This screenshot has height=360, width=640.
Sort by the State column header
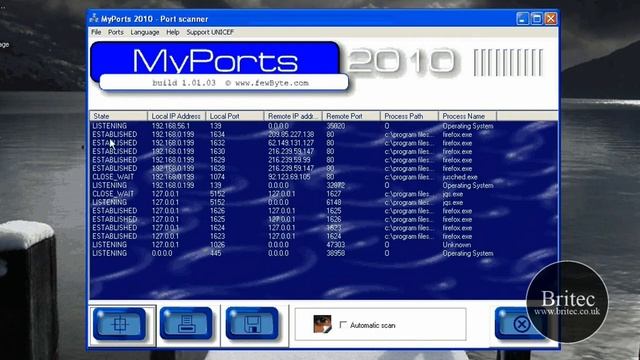tap(119, 116)
